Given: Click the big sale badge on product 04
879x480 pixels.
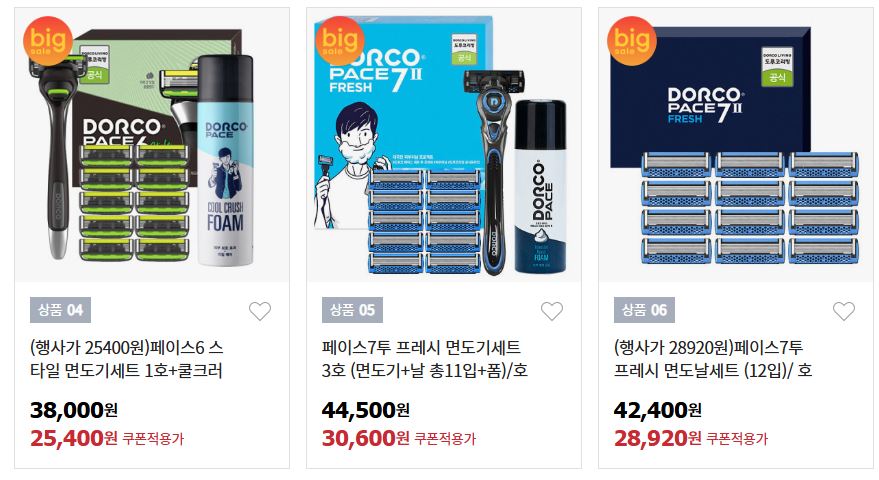Looking at the screenshot, I should pyautogui.click(x=48, y=41).
